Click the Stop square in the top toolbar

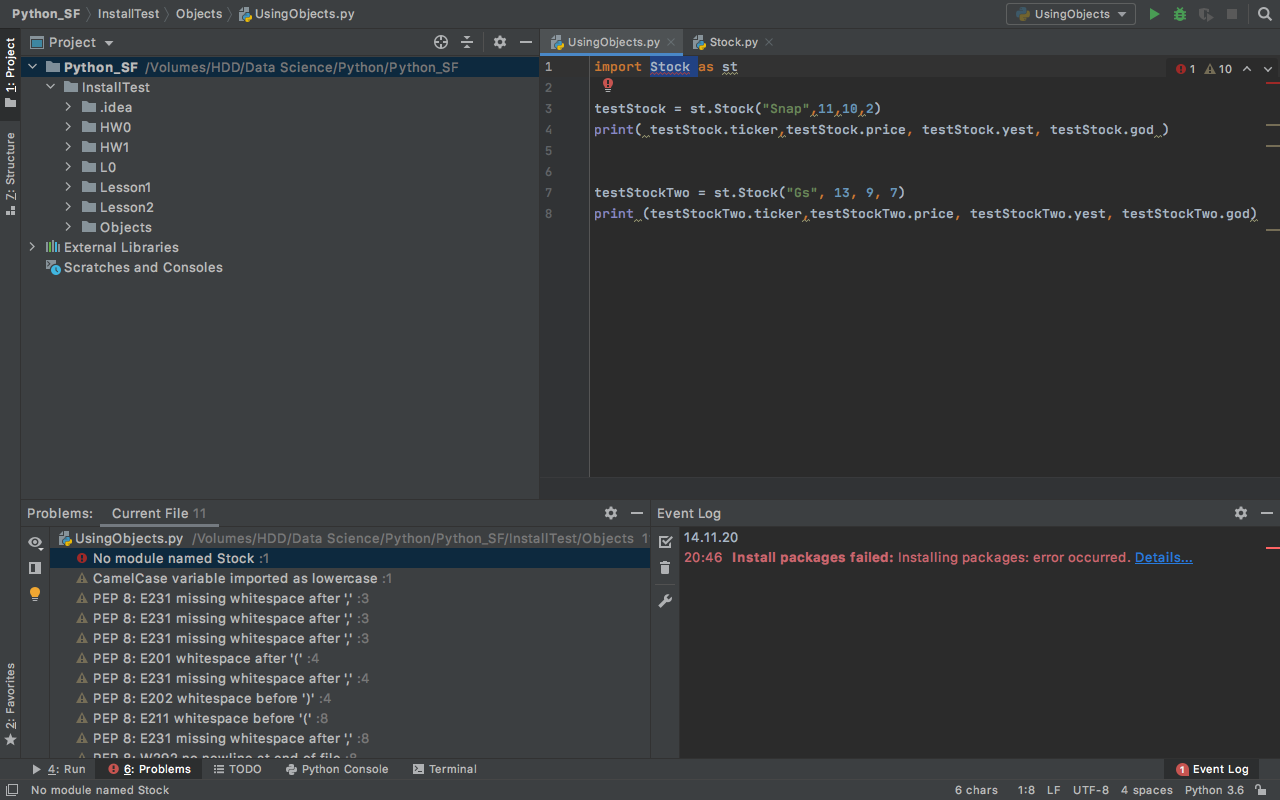pyautogui.click(x=1232, y=14)
